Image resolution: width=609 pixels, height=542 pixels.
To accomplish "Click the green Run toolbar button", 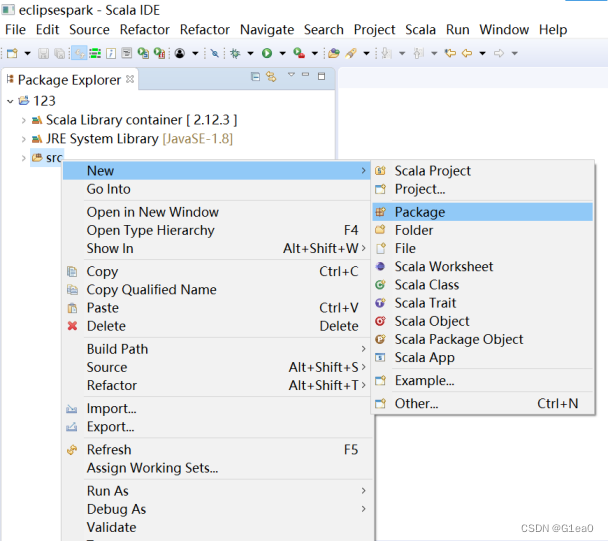I will click(x=267, y=53).
